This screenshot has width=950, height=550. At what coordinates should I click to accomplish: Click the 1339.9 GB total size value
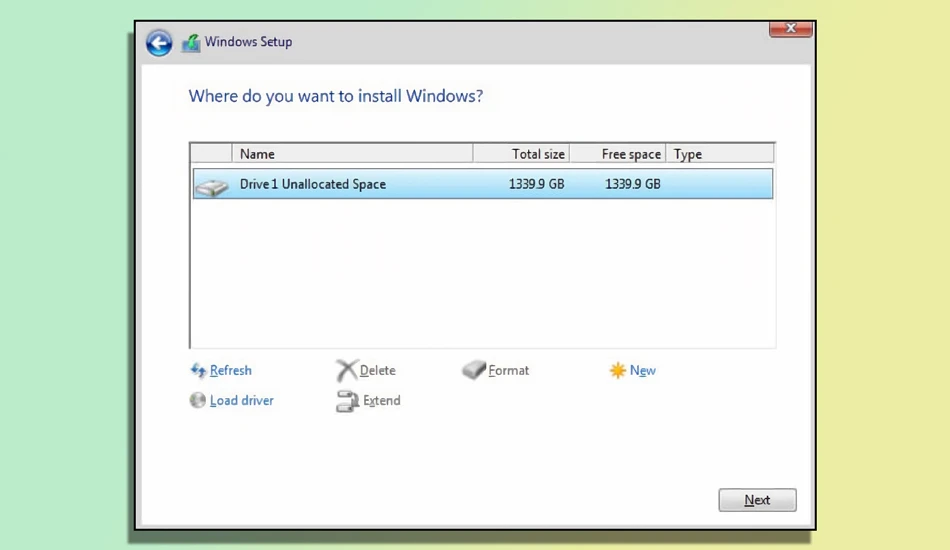[x=536, y=184]
